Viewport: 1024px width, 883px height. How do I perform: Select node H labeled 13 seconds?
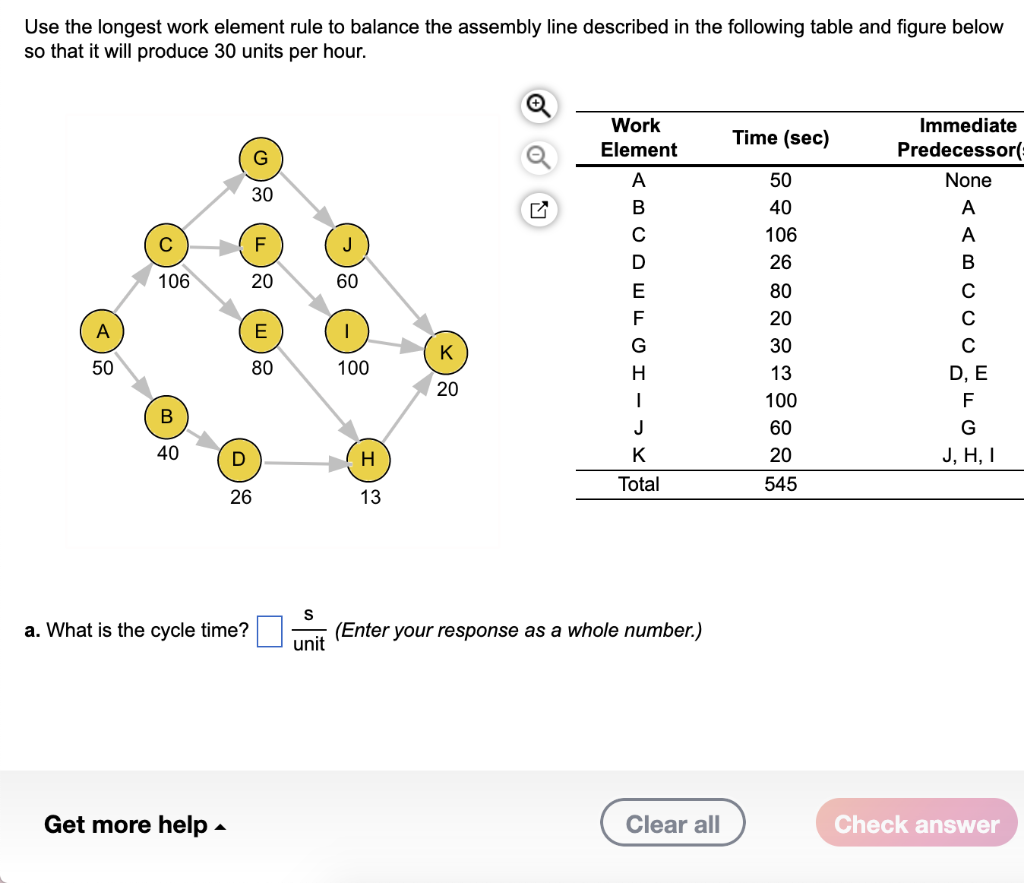368,460
